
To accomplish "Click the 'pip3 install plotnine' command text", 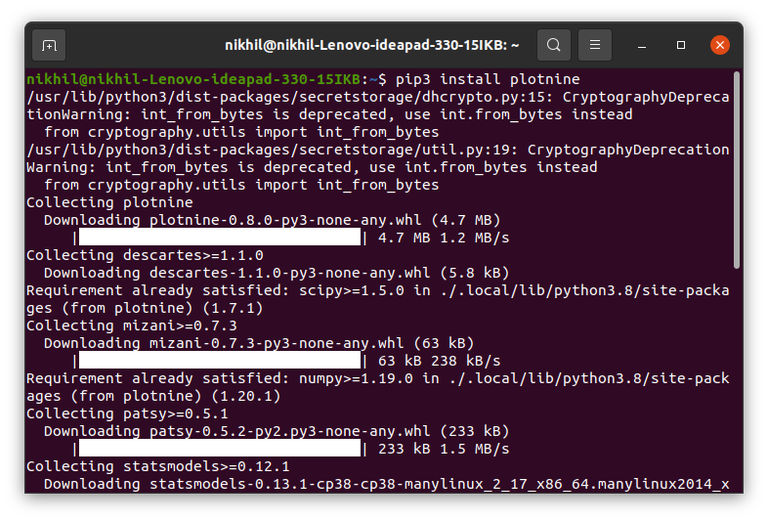I will point(488,79).
